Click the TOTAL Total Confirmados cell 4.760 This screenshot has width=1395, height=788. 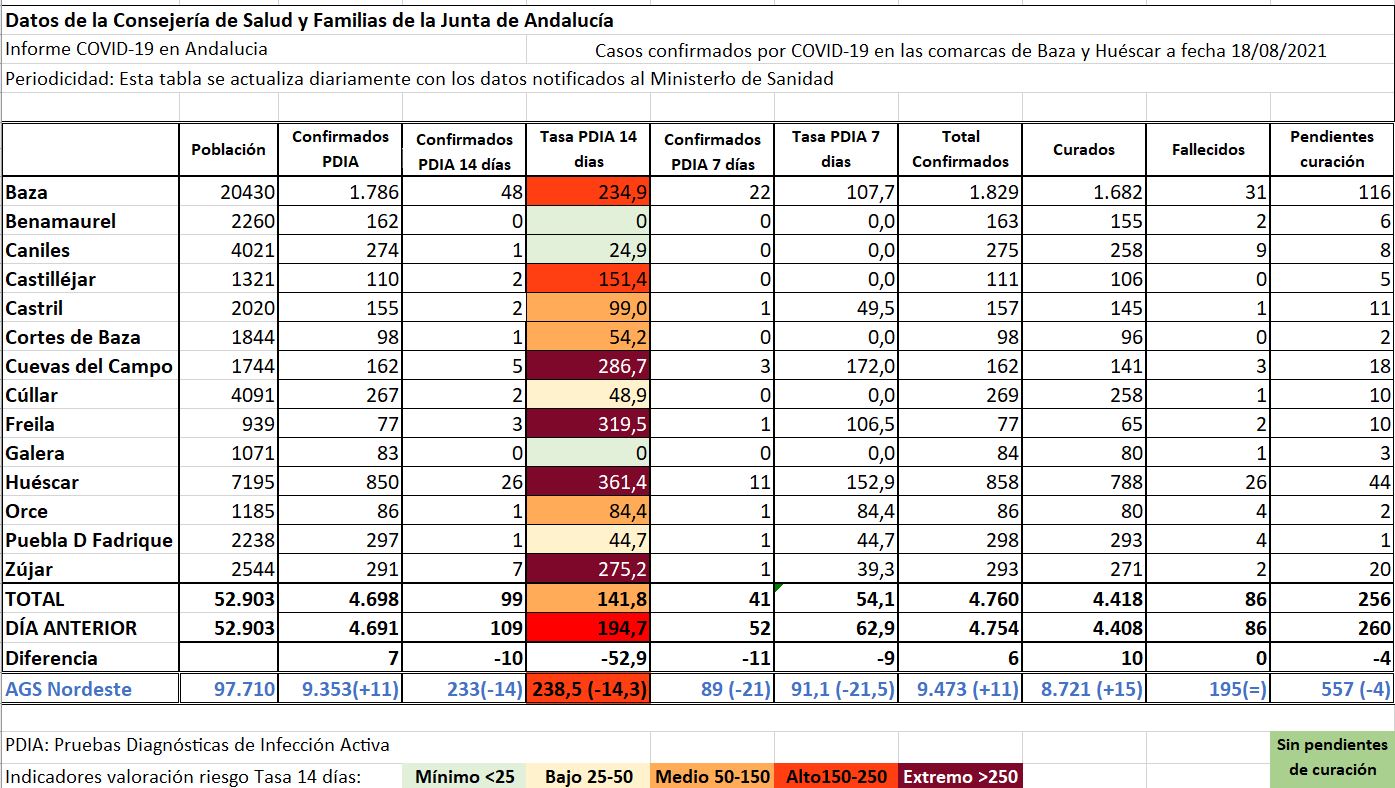click(961, 599)
